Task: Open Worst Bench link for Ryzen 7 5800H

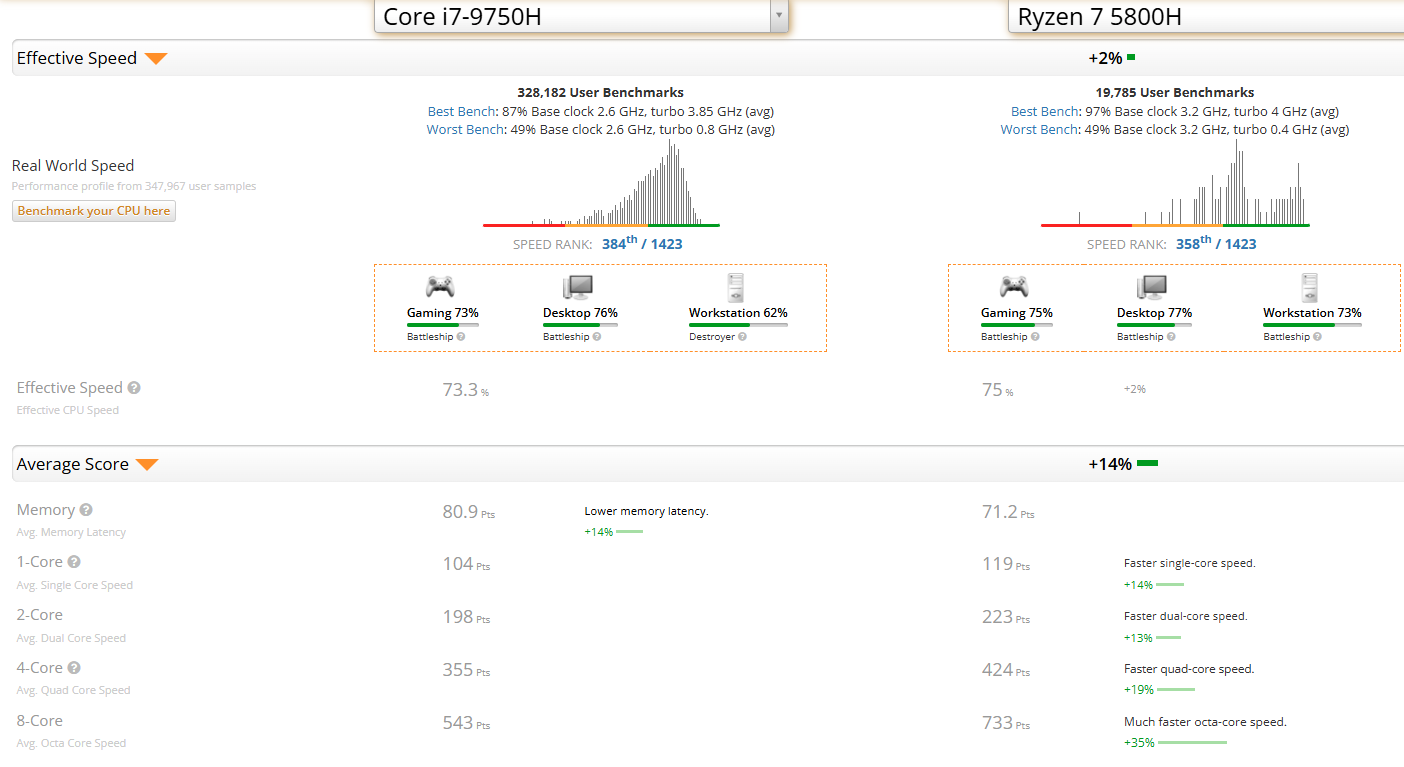Action: pos(1036,129)
